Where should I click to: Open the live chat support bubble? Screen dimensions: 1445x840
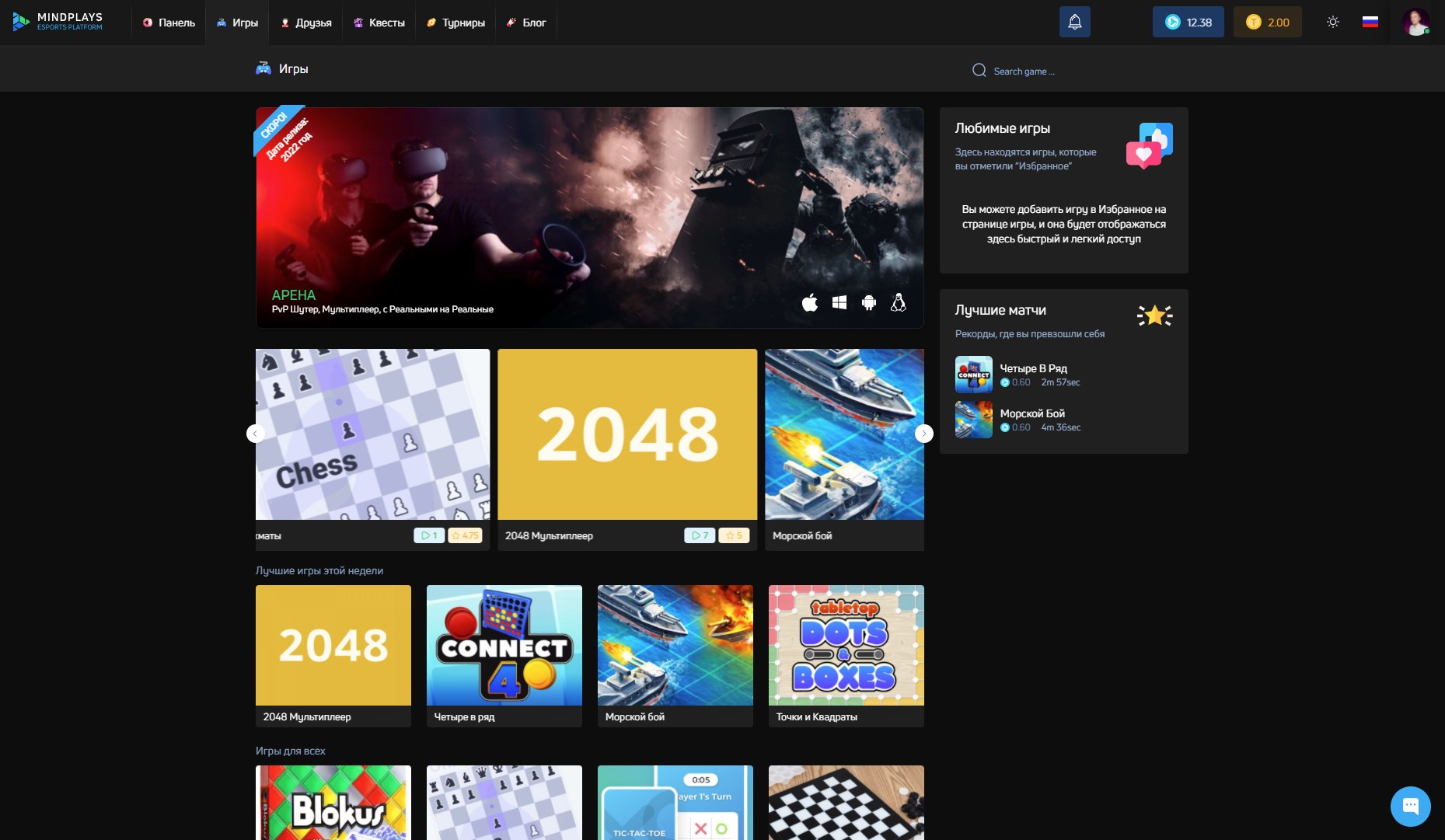point(1410,806)
